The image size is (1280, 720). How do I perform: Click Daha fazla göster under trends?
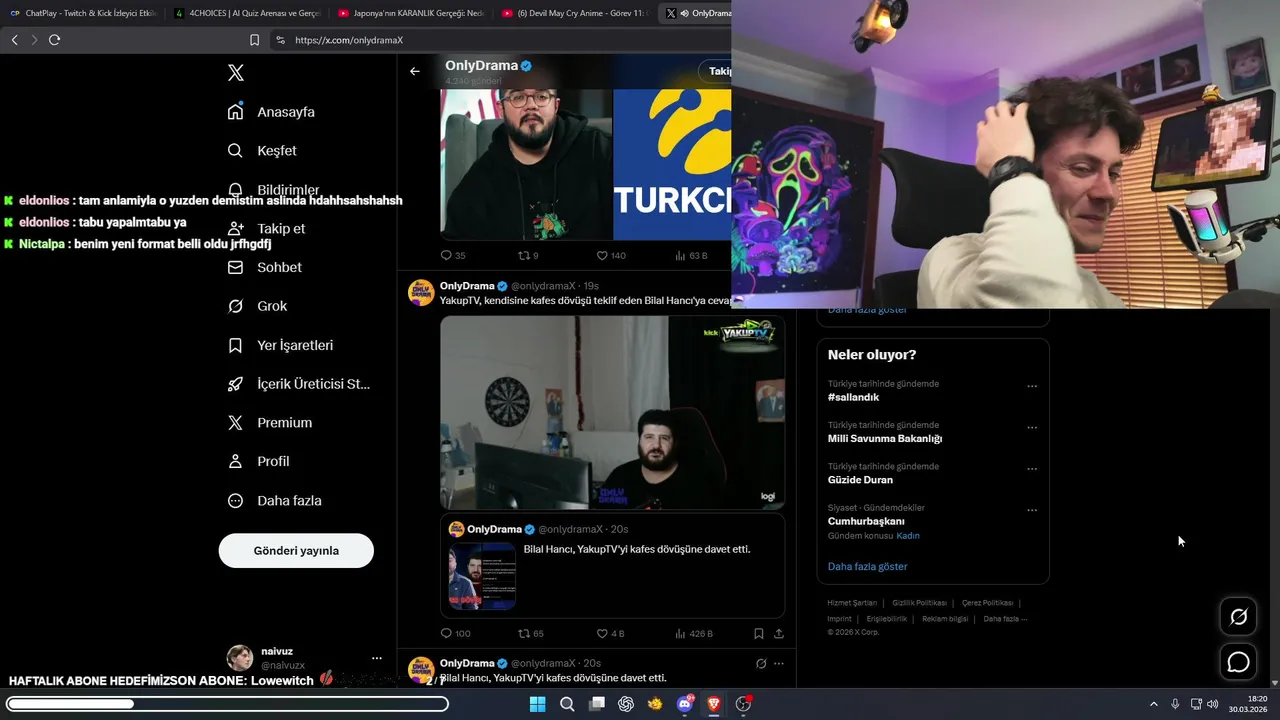[x=867, y=566]
